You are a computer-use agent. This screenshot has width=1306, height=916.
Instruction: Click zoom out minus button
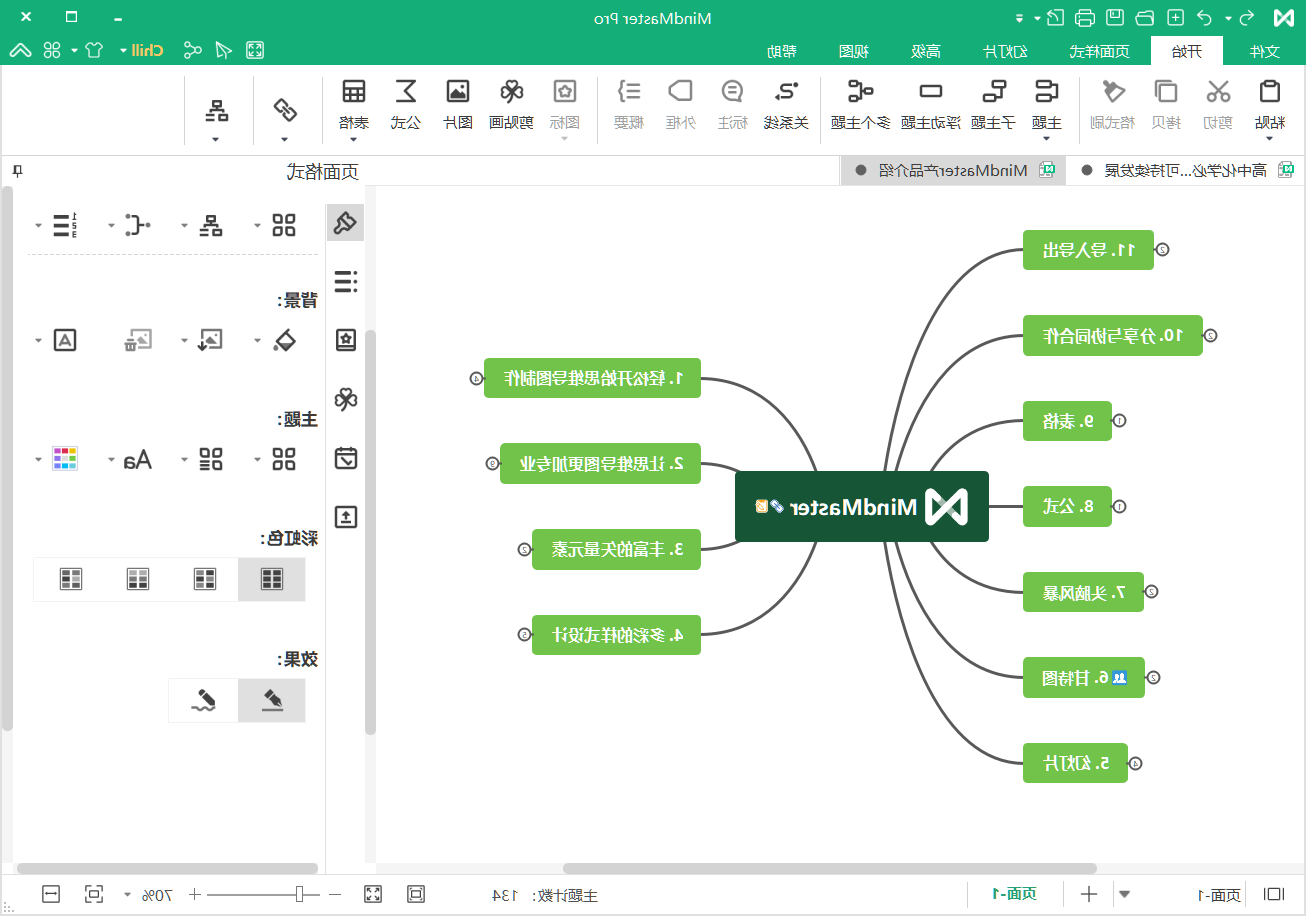click(335, 894)
